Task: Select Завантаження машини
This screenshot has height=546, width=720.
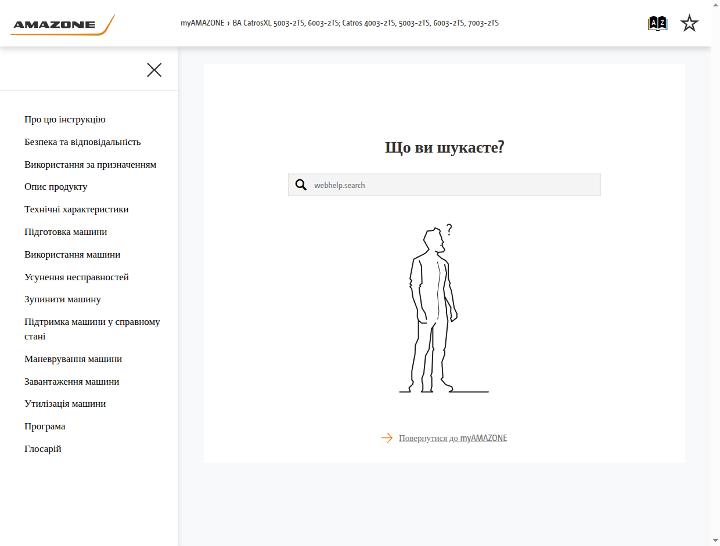Action: (72, 382)
